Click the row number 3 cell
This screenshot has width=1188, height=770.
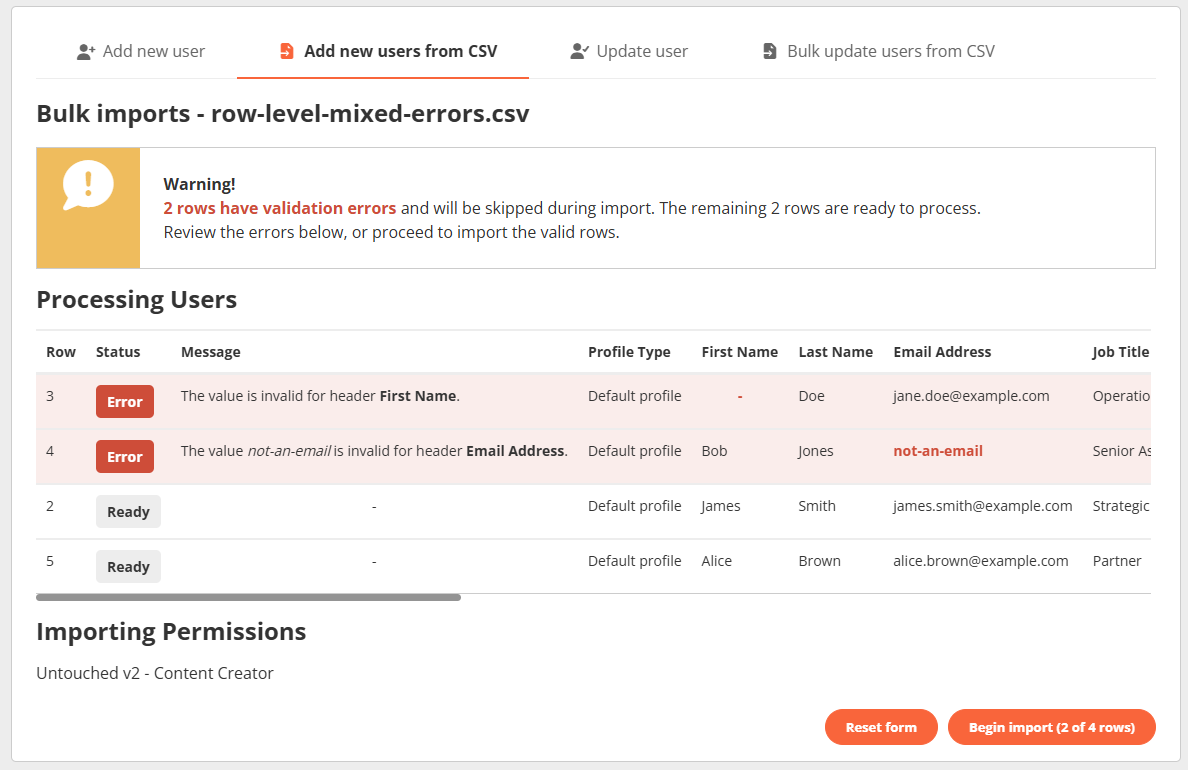coord(50,396)
